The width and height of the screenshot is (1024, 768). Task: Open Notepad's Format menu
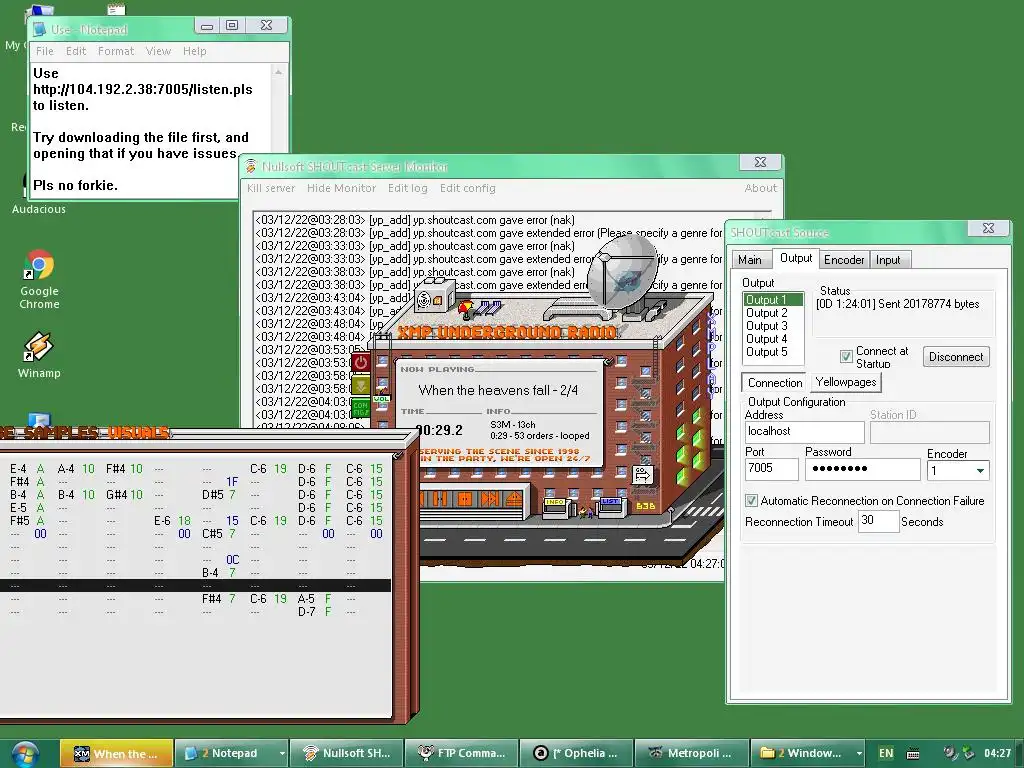pyautogui.click(x=116, y=51)
